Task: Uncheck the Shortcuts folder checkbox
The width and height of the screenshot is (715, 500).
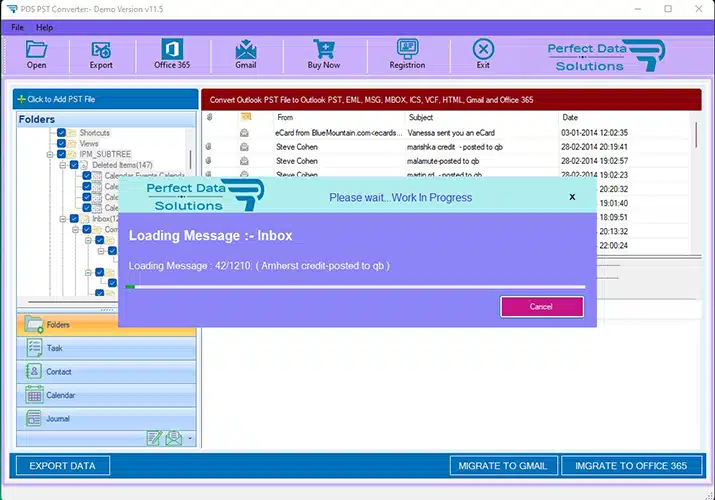Action: 61,133
